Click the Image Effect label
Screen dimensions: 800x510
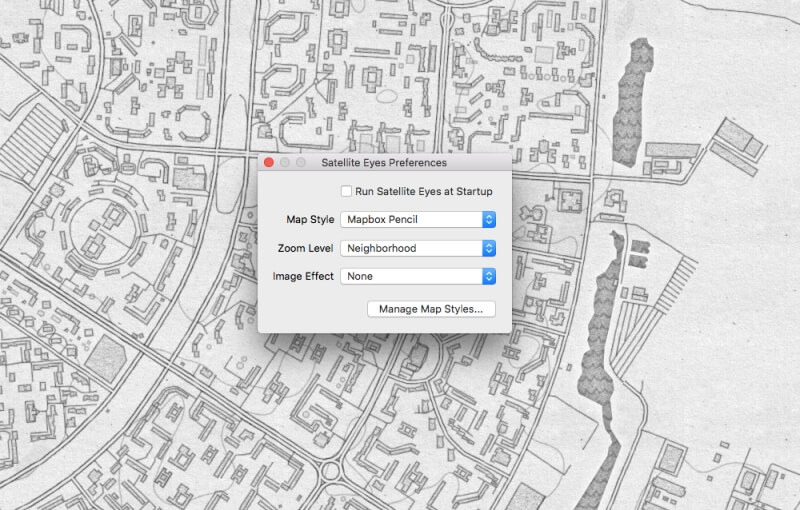[303, 276]
